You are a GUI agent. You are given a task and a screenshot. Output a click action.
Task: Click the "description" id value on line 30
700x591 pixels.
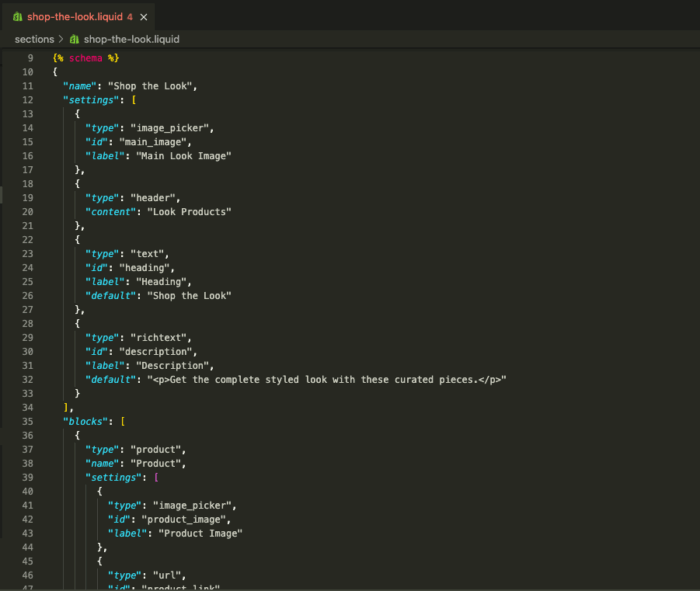(155, 352)
